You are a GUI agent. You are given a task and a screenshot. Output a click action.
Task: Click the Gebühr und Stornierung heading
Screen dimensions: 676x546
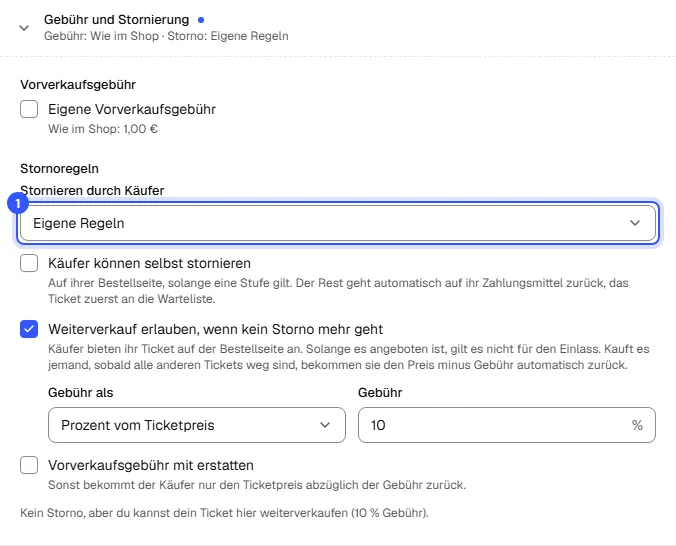pyautogui.click(x=116, y=20)
